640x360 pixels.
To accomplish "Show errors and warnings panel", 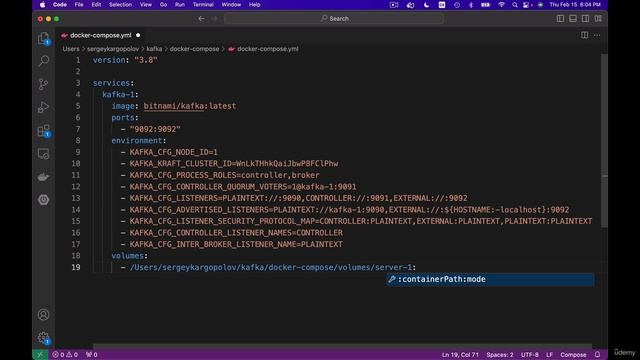I will 65,355.
